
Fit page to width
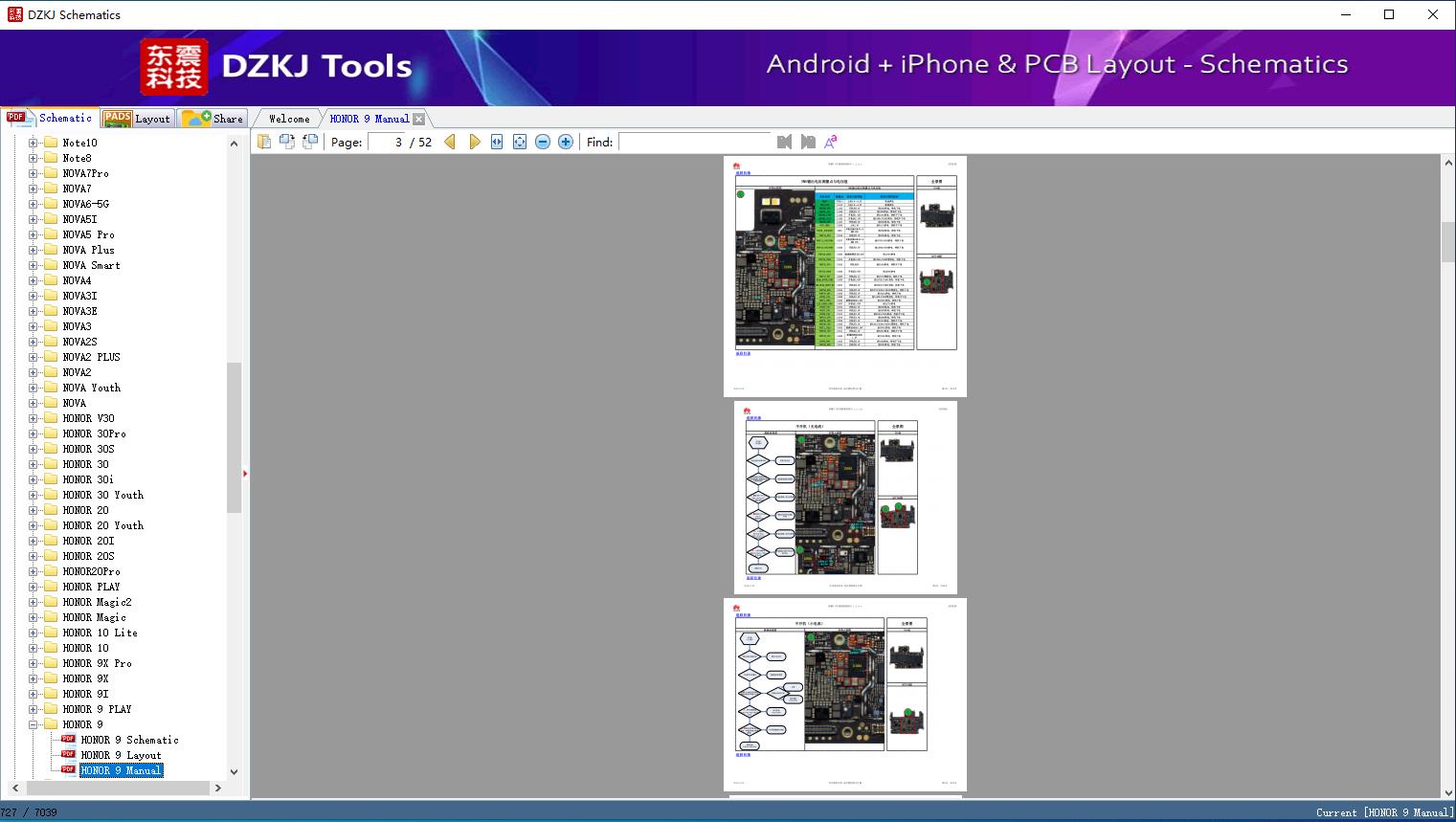pyautogui.click(x=497, y=142)
